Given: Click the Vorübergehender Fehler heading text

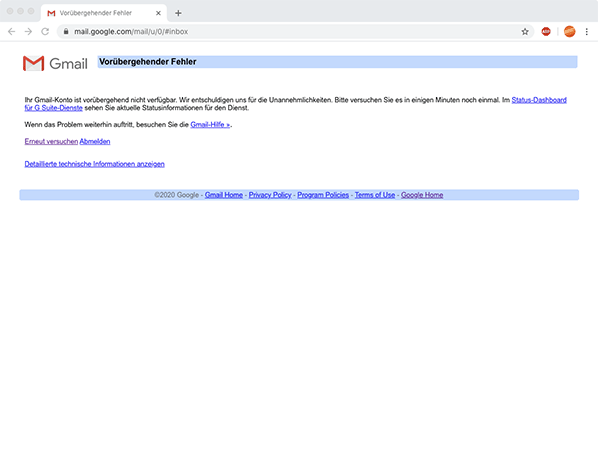Looking at the screenshot, I should point(148,62).
